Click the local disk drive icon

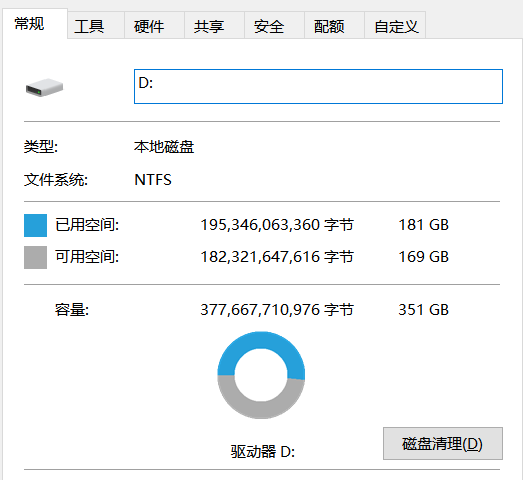pos(44,88)
